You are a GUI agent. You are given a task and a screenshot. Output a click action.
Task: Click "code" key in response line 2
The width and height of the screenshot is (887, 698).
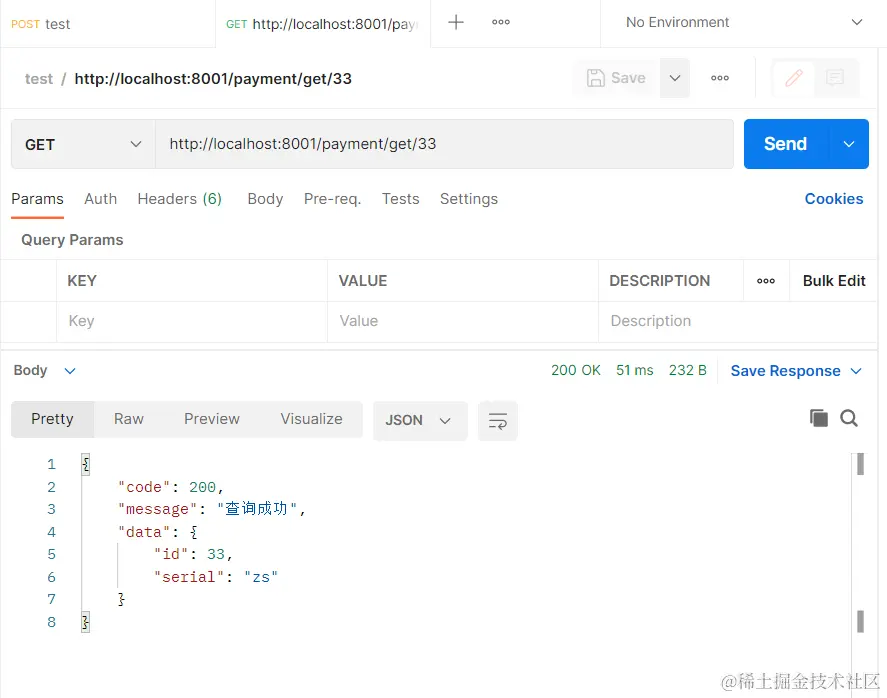point(144,487)
